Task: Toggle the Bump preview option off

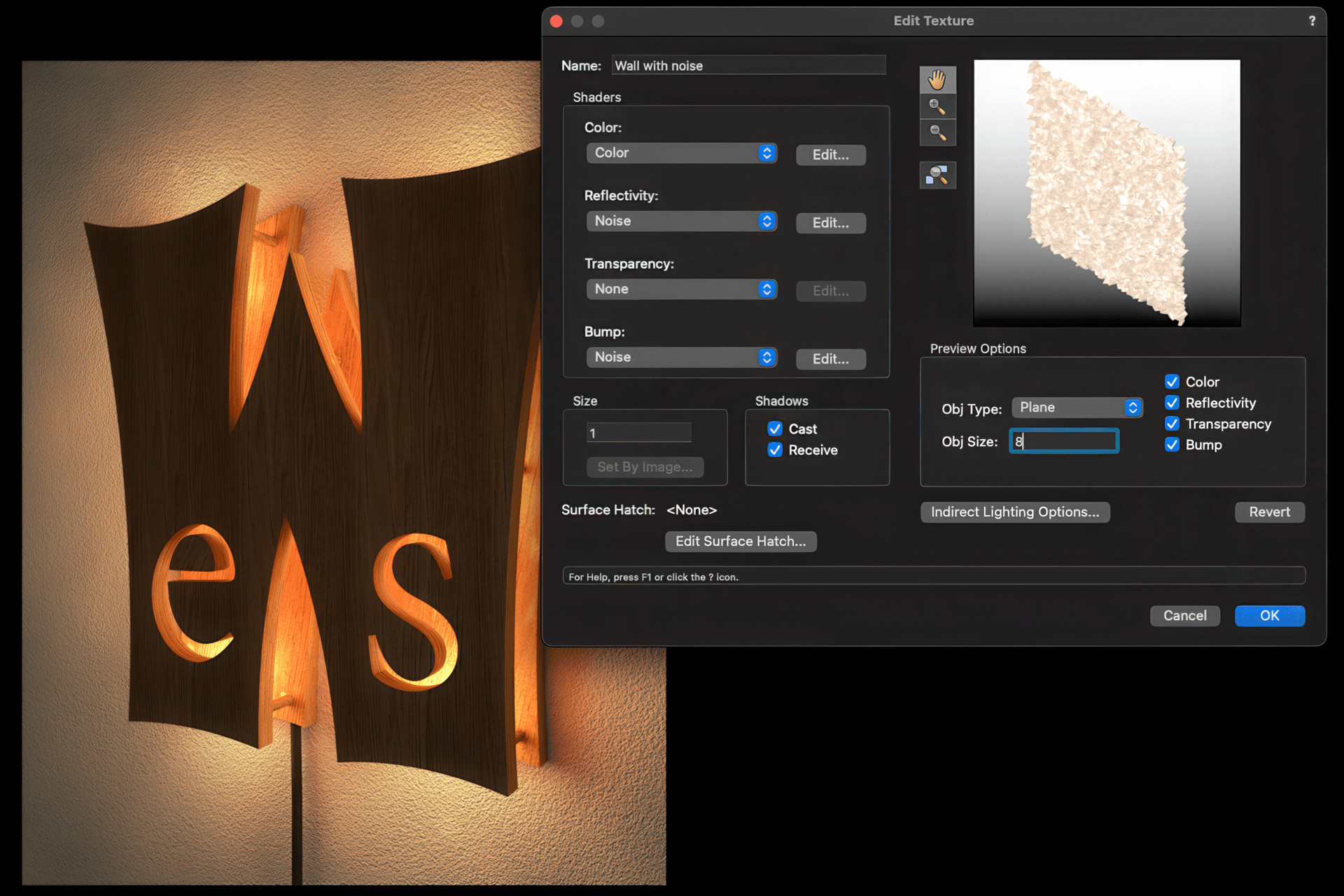Action: (x=1172, y=444)
